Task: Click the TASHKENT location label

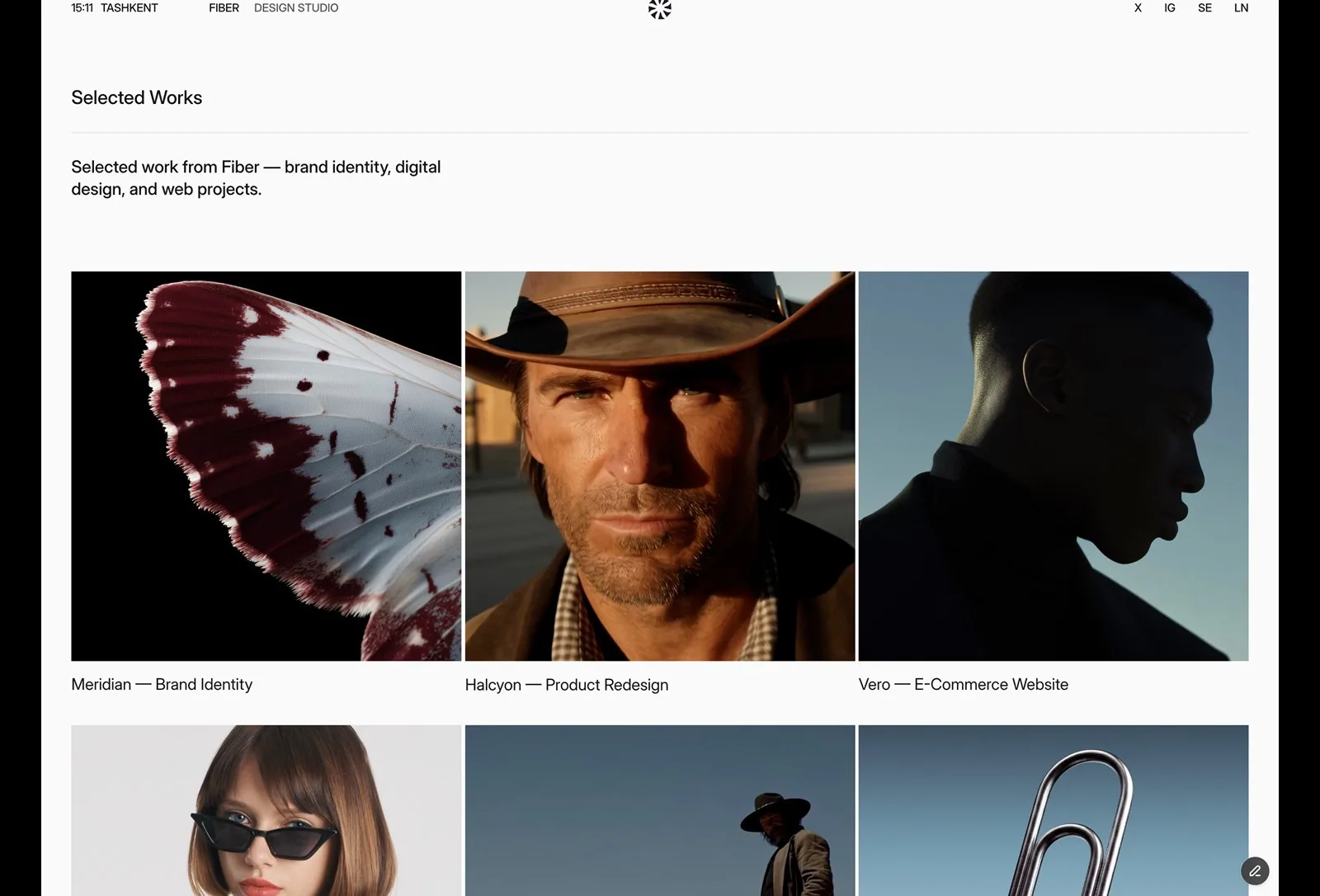Action: 130,8
